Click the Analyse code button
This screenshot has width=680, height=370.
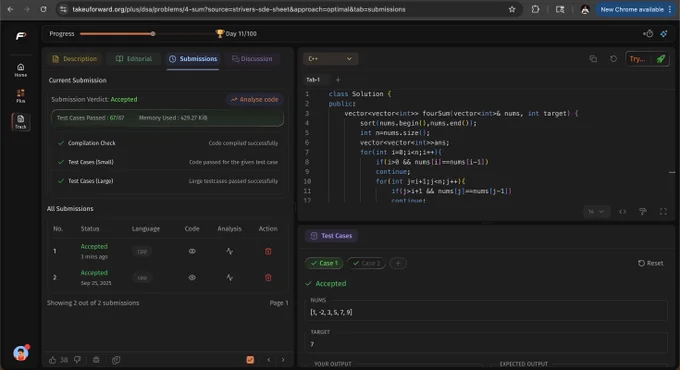(255, 99)
